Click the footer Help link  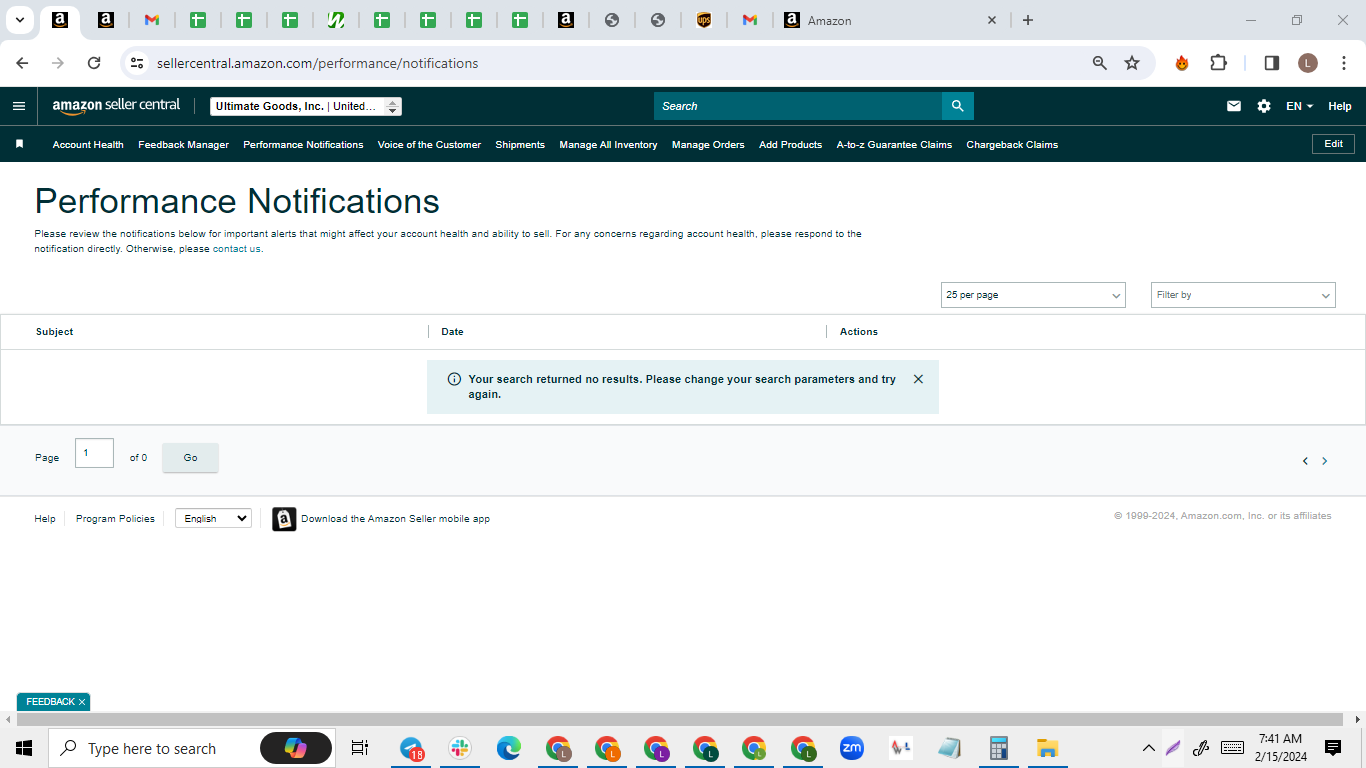45,518
